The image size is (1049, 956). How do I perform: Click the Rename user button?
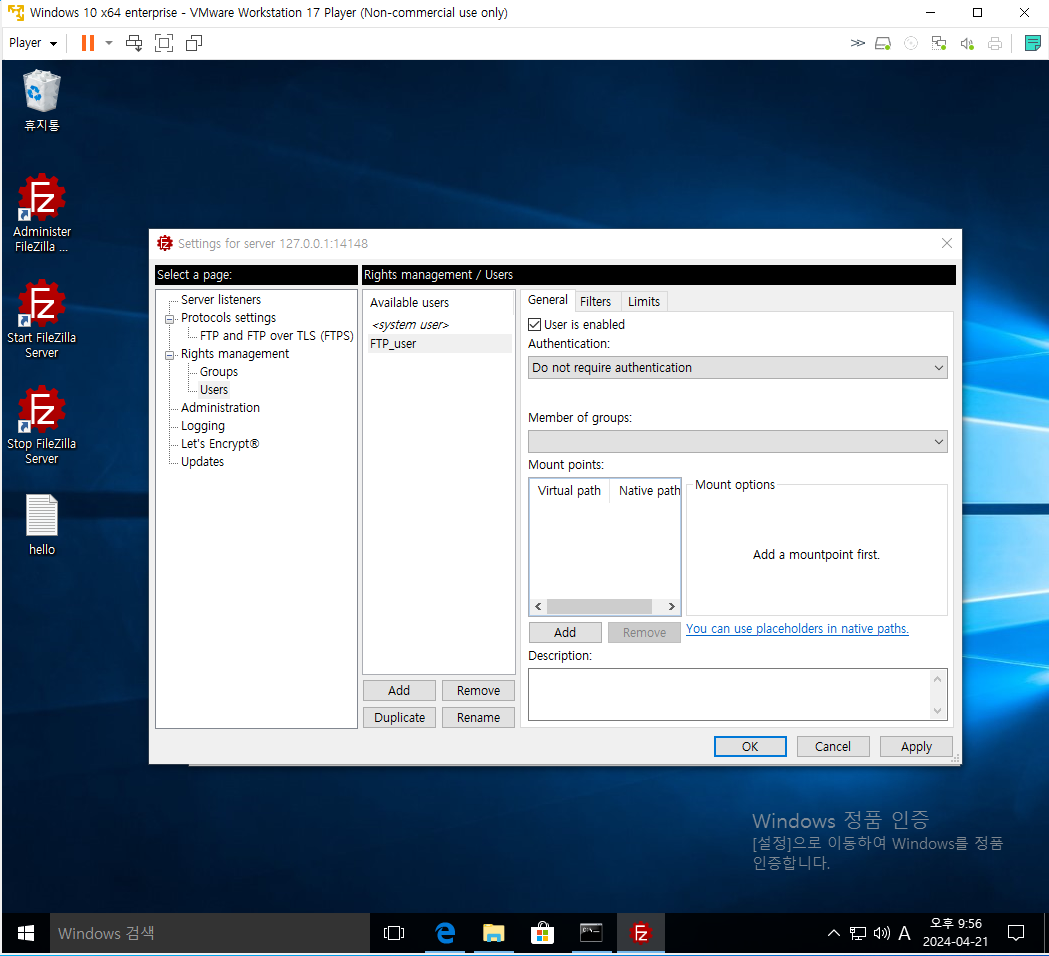pos(478,718)
